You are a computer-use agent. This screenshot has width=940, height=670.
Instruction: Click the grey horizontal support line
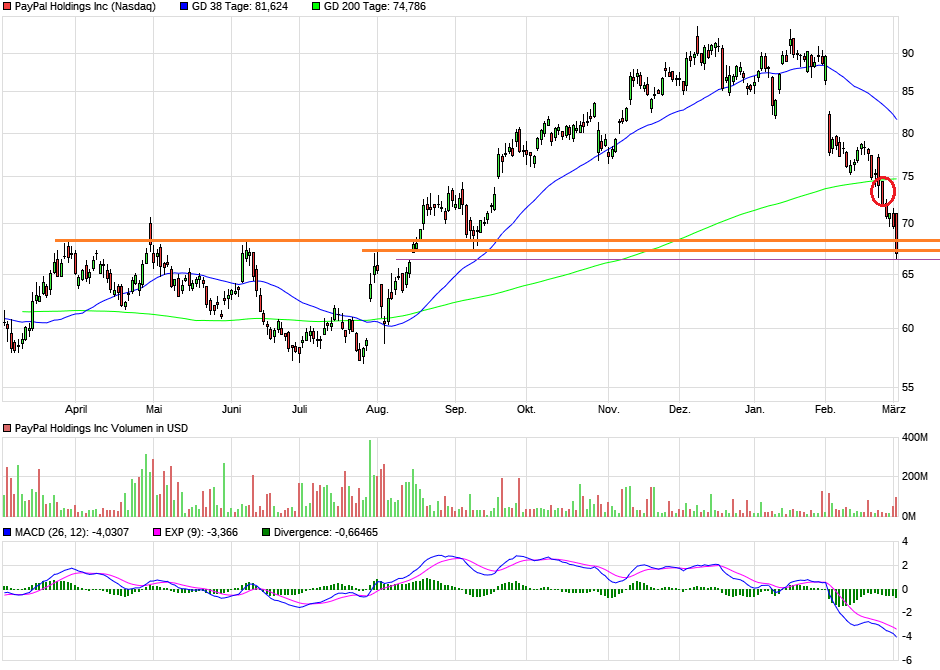pos(650,259)
